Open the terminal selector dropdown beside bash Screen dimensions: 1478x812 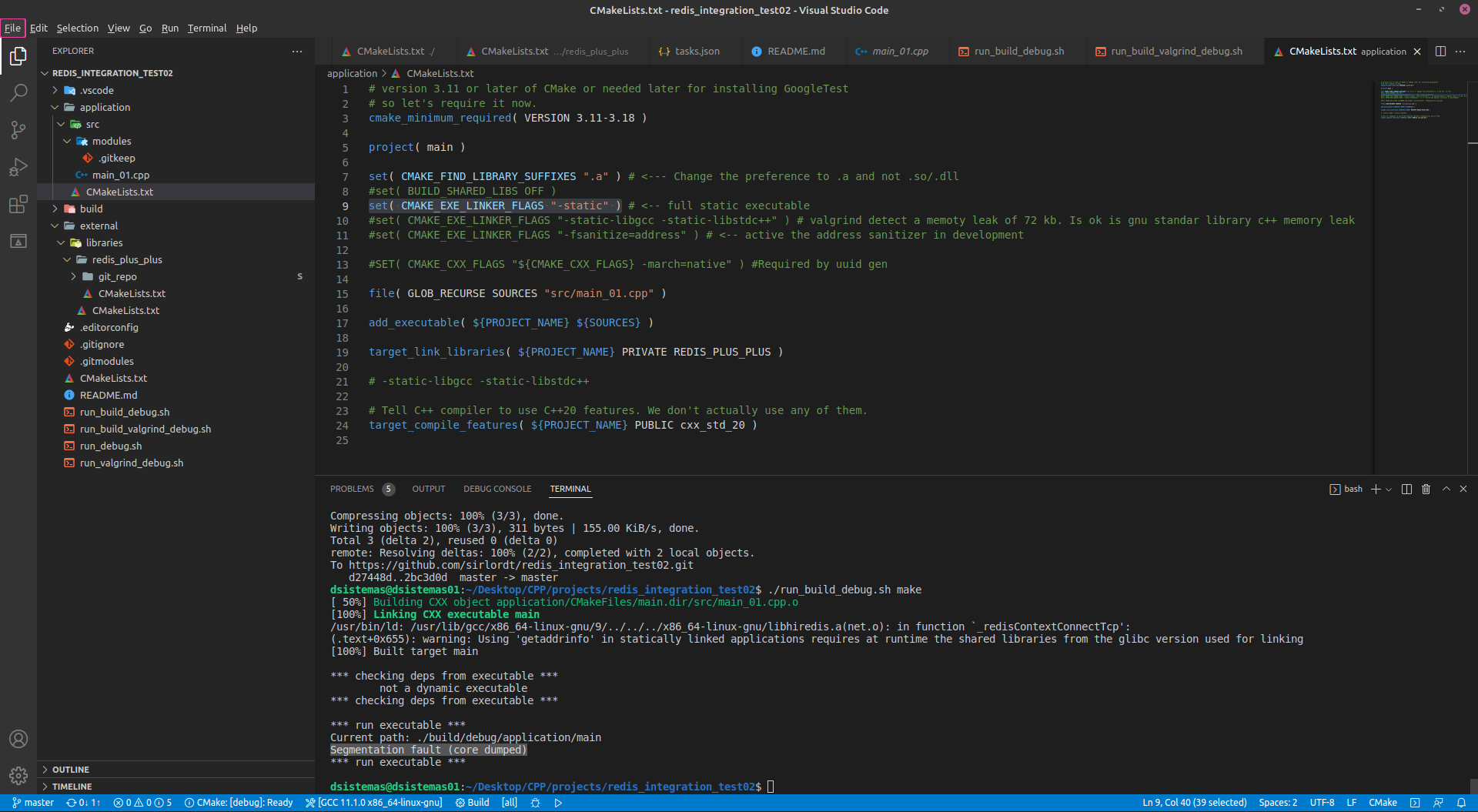coord(1389,489)
